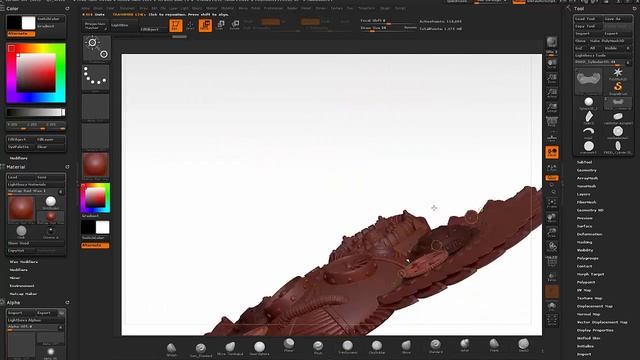The height and width of the screenshot is (360, 640).
Task: Open the Render menu
Action: 292,8
